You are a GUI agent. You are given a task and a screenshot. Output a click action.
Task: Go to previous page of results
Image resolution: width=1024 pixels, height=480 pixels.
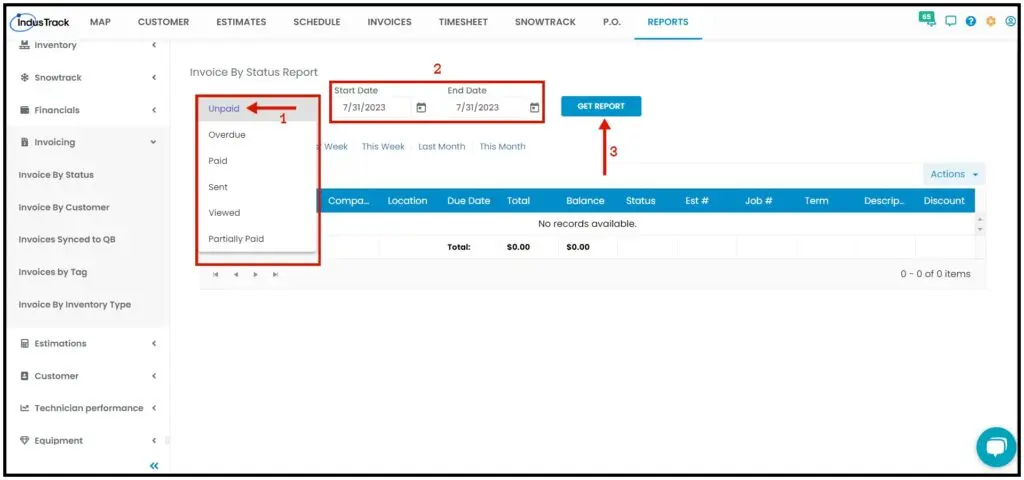tap(236, 274)
